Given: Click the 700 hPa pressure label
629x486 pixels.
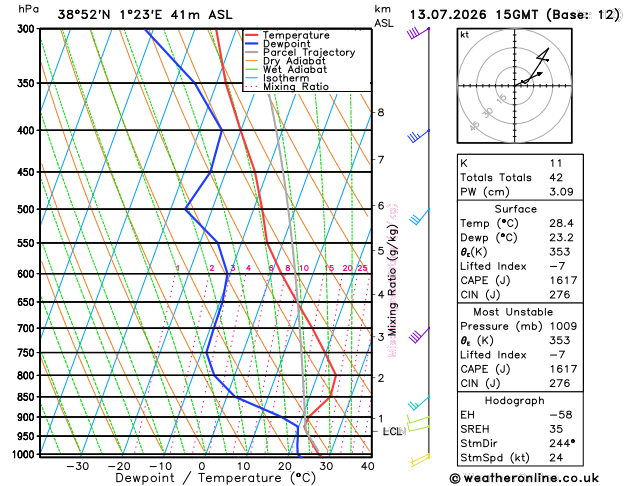Looking at the screenshot, I should coord(28,328).
